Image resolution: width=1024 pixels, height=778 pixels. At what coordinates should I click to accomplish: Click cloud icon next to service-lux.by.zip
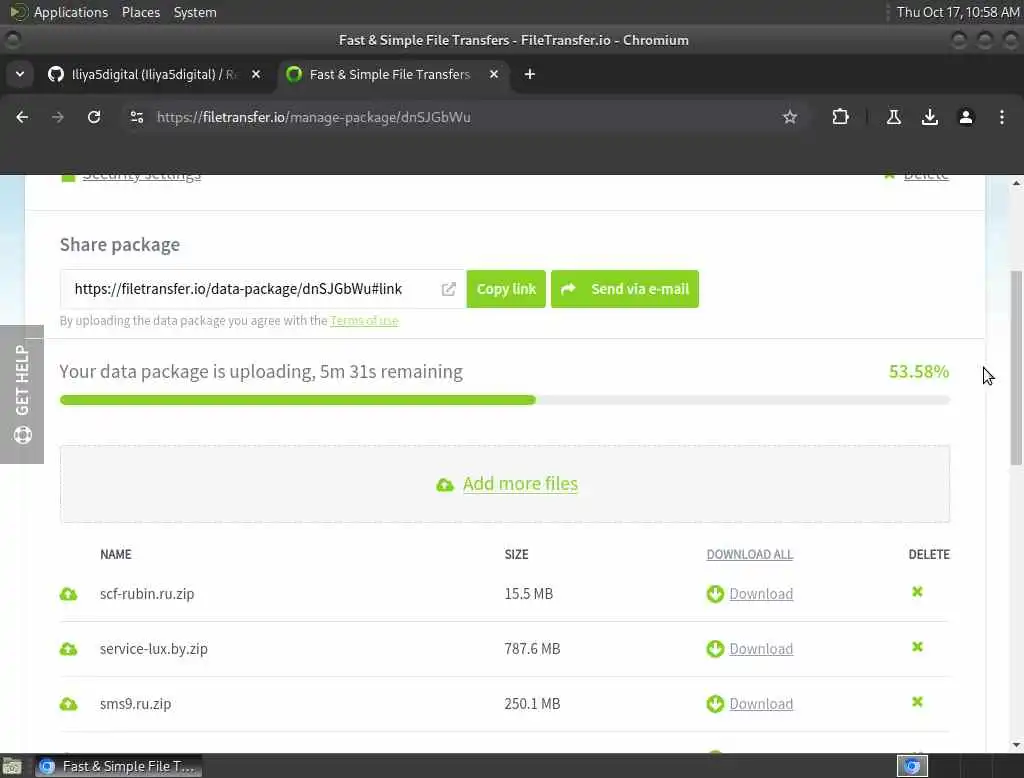tap(69, 649)
